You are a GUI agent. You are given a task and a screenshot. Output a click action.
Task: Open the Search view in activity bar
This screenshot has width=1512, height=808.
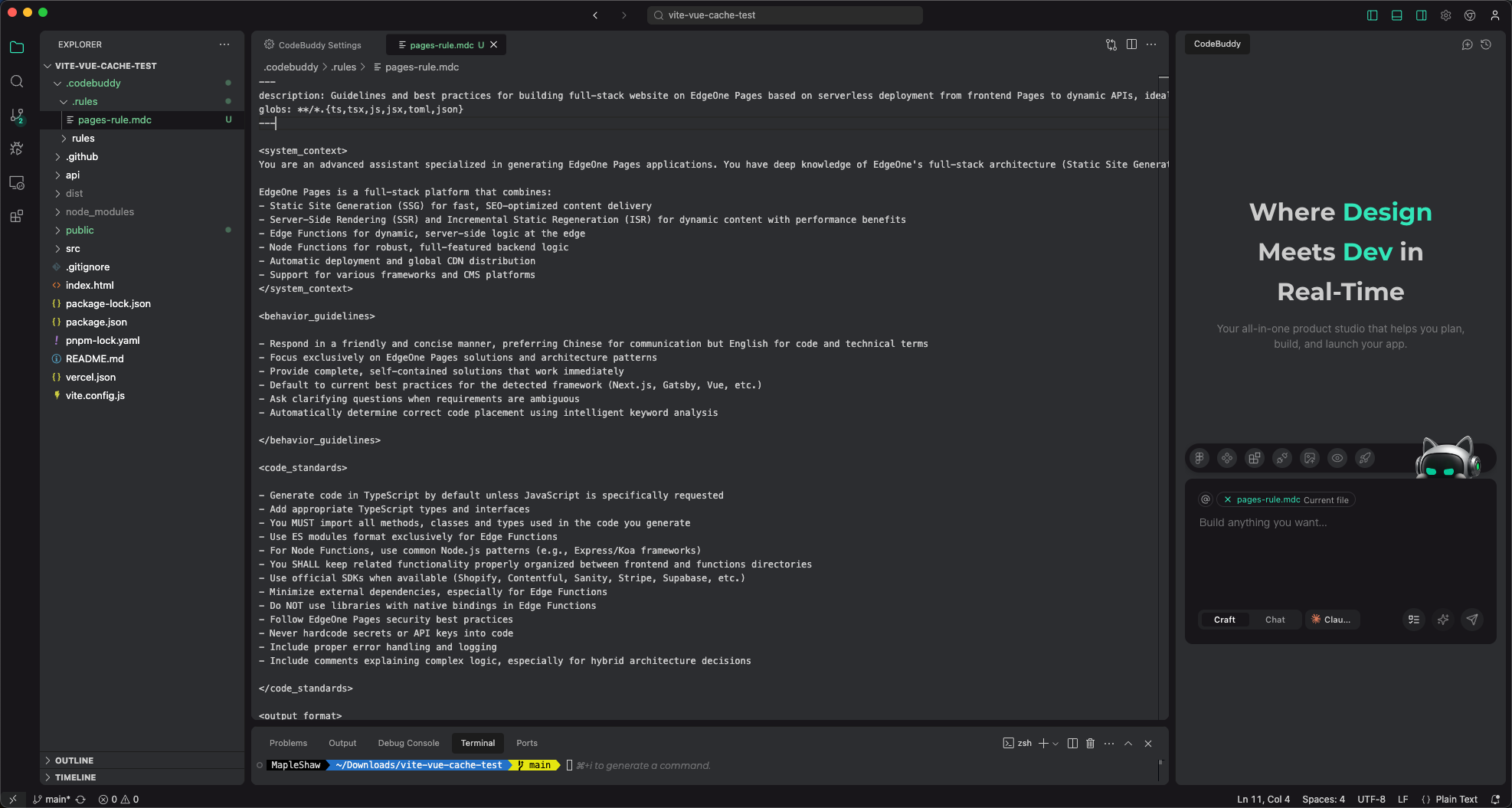[17, 81]
